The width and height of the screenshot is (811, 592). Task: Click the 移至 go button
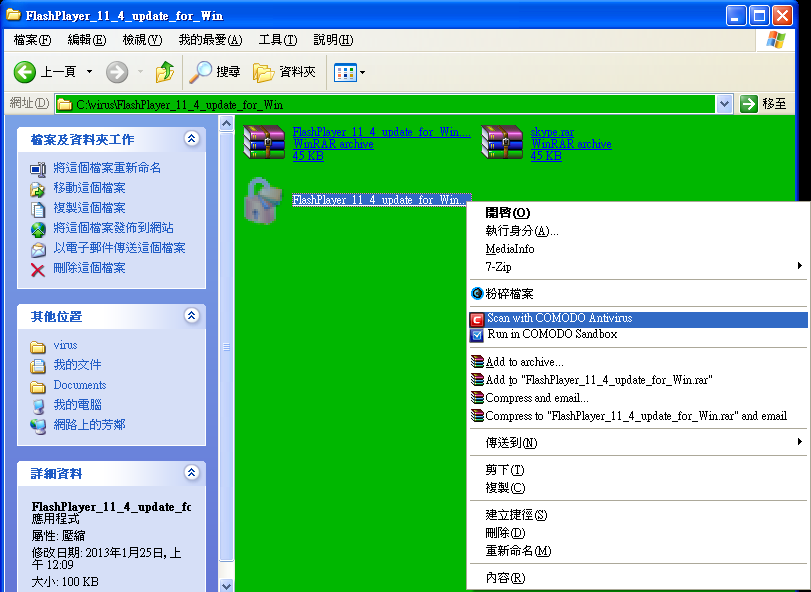pos(764,104)
